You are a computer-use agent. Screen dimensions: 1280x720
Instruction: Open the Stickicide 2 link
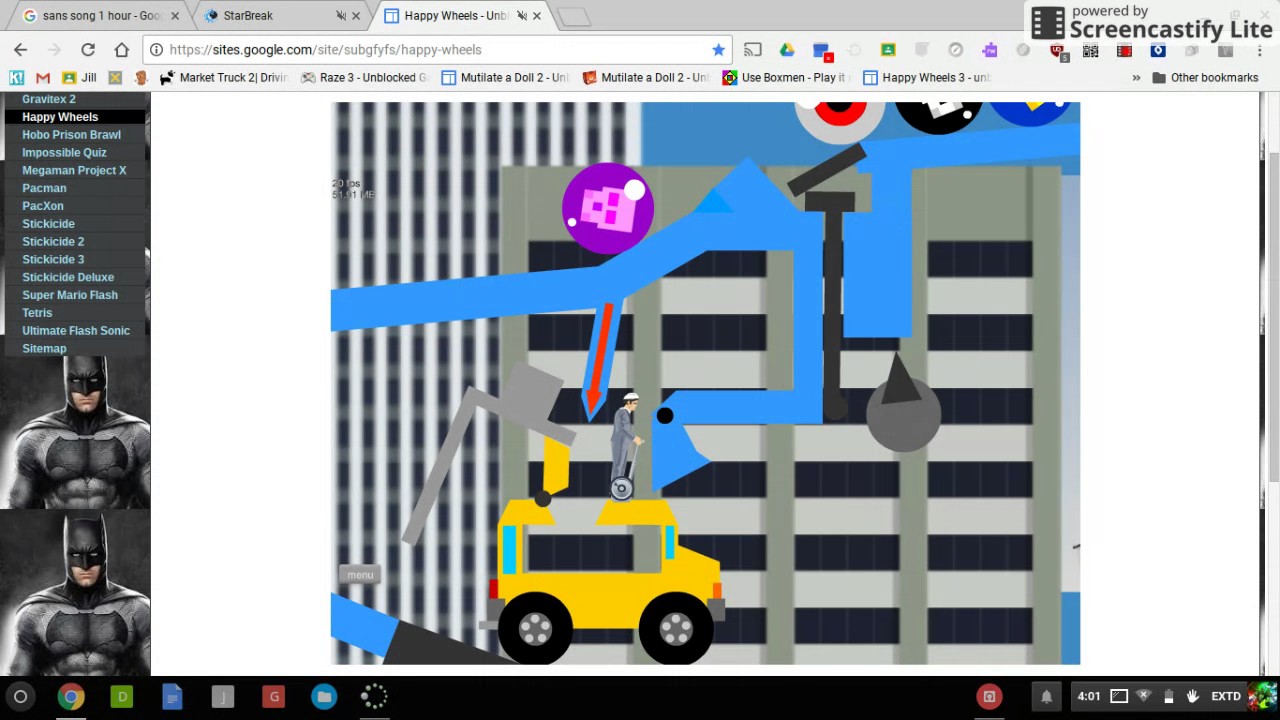click(x=53, y=241)
